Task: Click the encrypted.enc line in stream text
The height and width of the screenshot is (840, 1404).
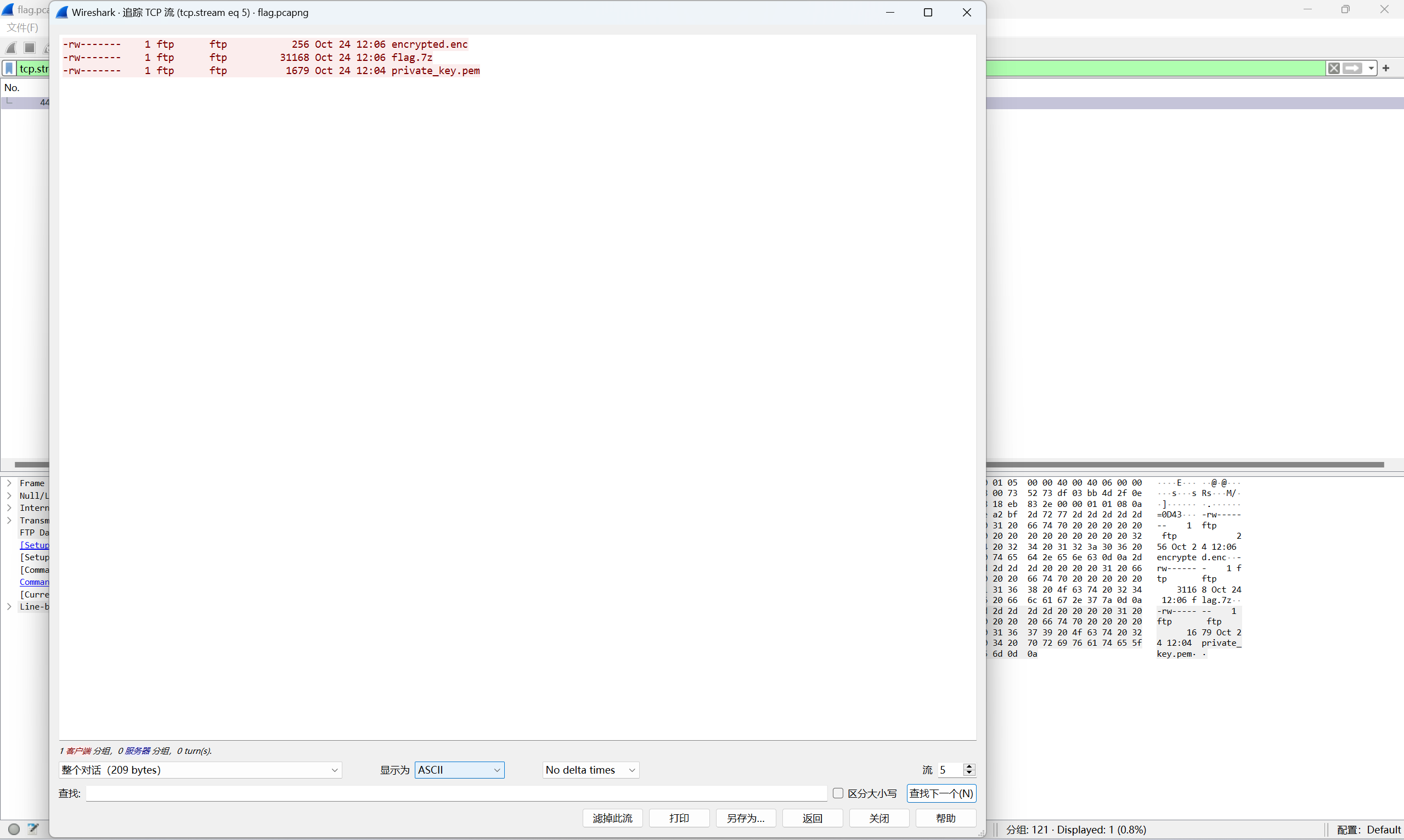Action: 266,44
